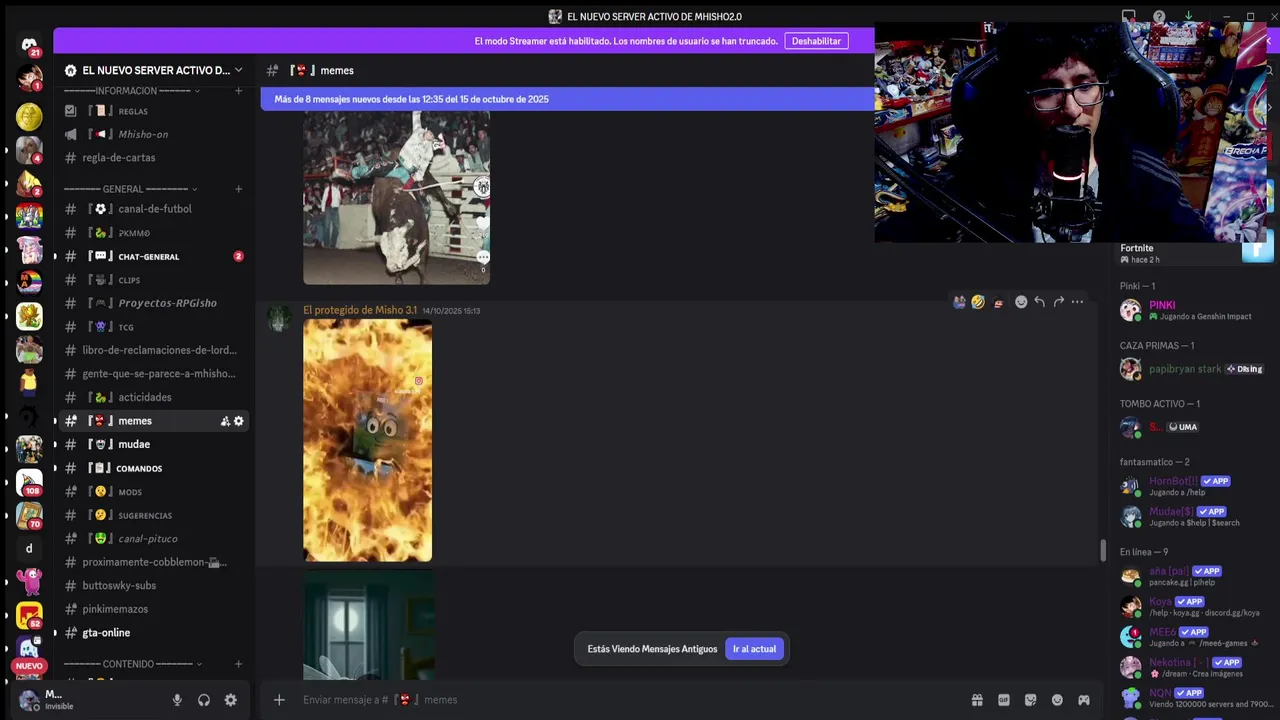Forward the message with right arrow icon
This screenshot has width=1280, height=720.
click(1059, 302)
